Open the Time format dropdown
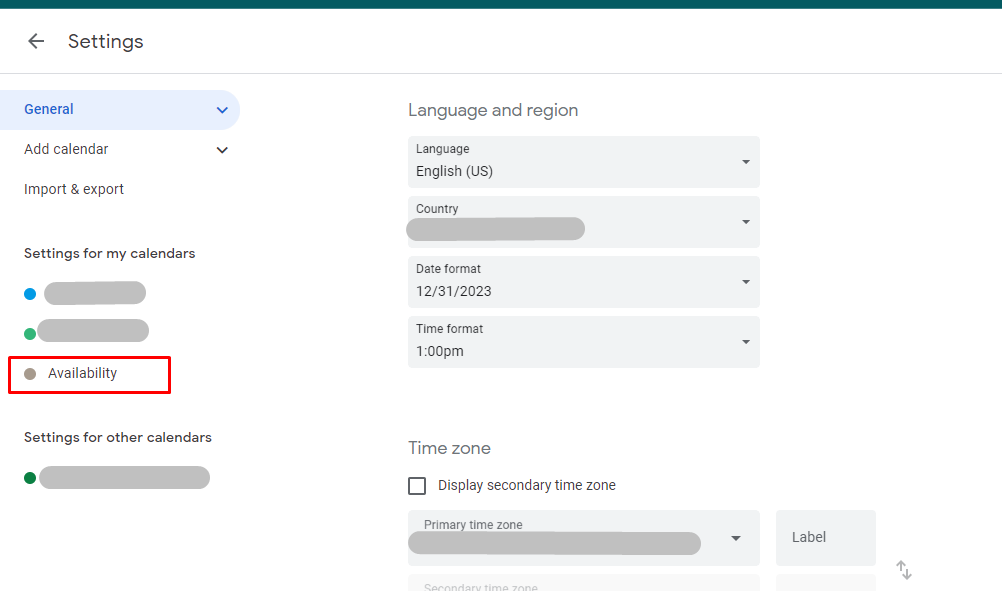This screenshot has height=591, width=1002. 583,342
